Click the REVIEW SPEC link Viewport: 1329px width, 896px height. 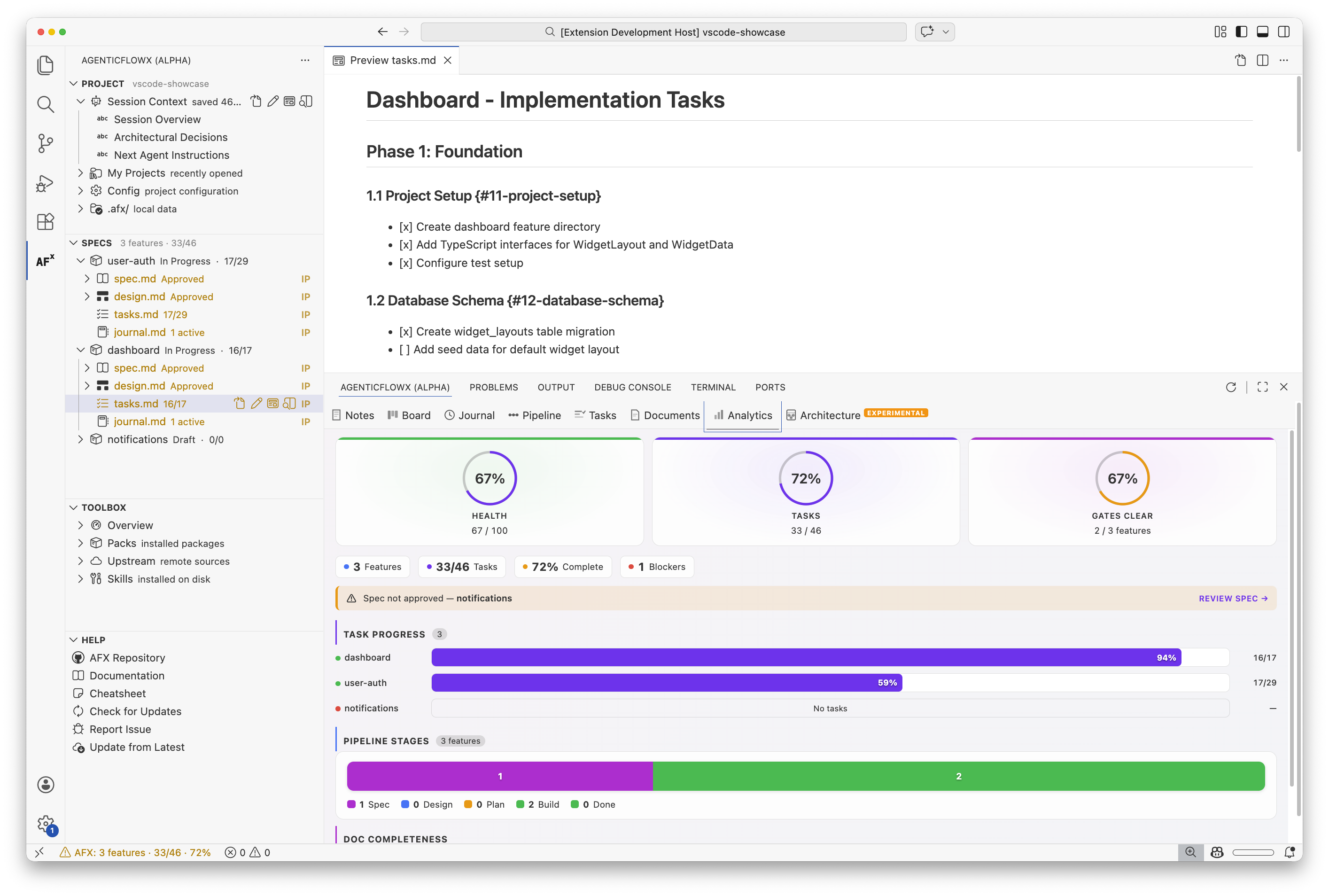pos(1233,598)
